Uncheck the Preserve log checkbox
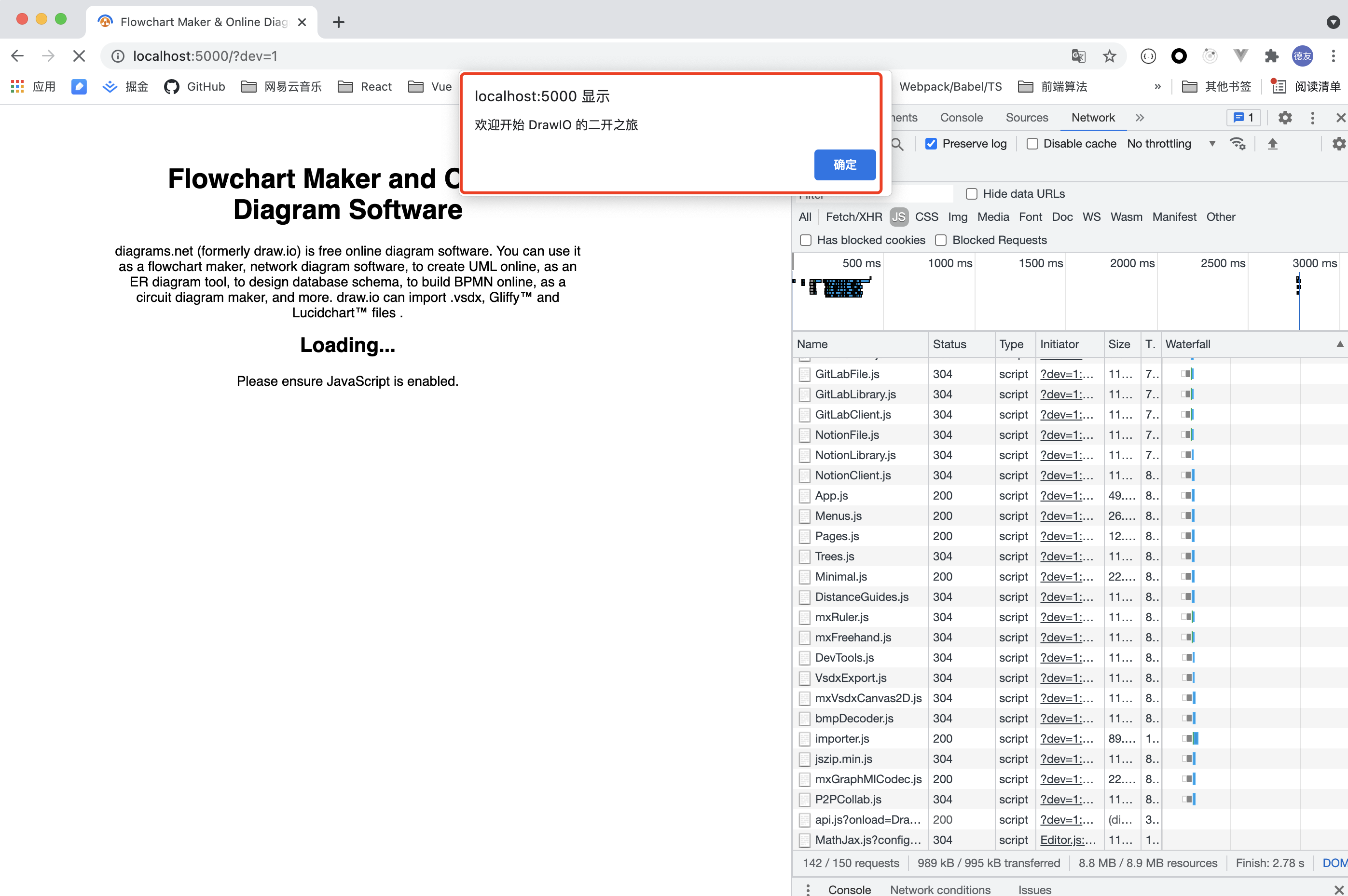This screenshot has height=896, width=1348. (x=931, y=144)
